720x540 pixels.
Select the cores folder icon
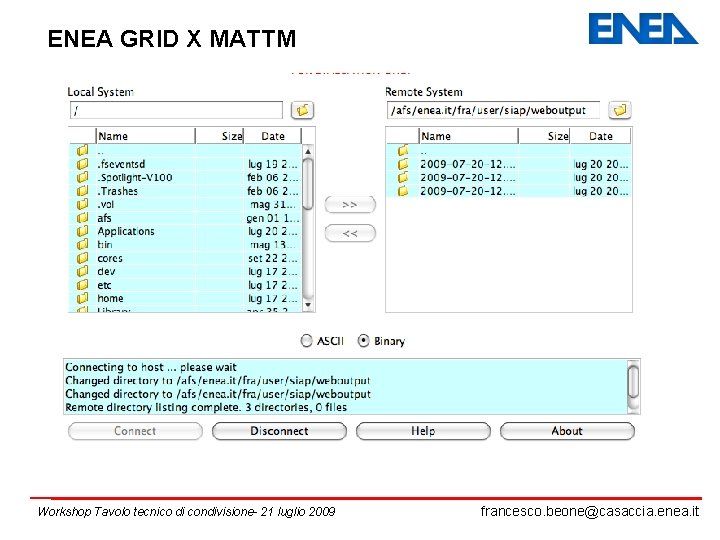click(x=83, y=258)
